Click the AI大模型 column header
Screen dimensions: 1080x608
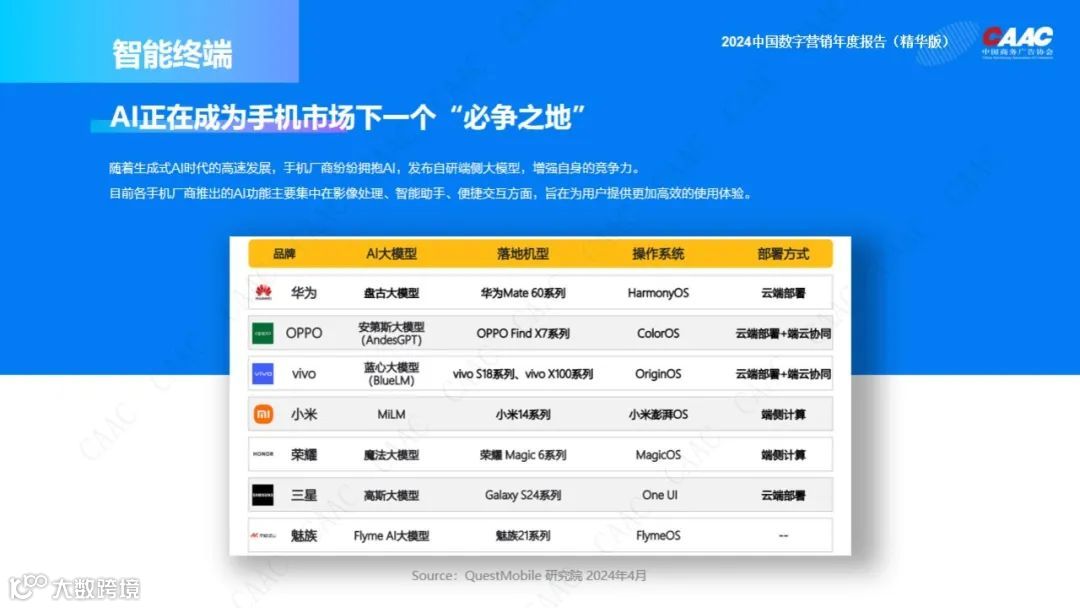pyautogui.click(x=391, y=254)
